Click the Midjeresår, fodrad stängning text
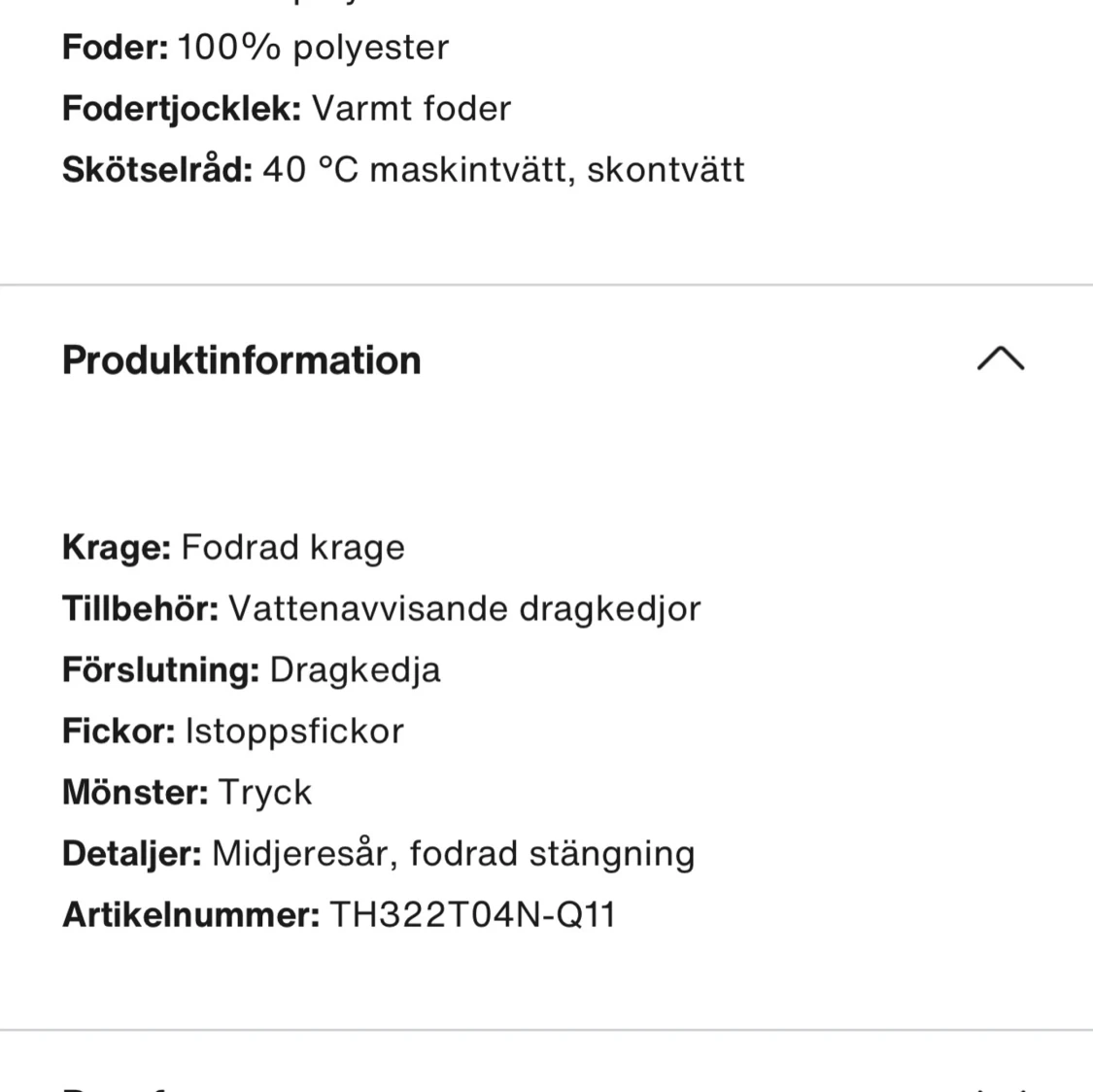The width and height of the screenshot is (1093, 1092). coord(453,854)
